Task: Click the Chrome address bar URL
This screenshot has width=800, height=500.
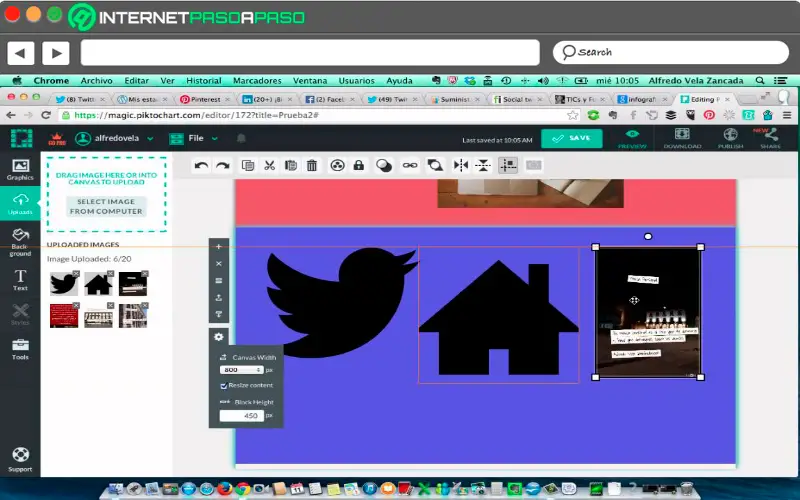Action: 196,115
